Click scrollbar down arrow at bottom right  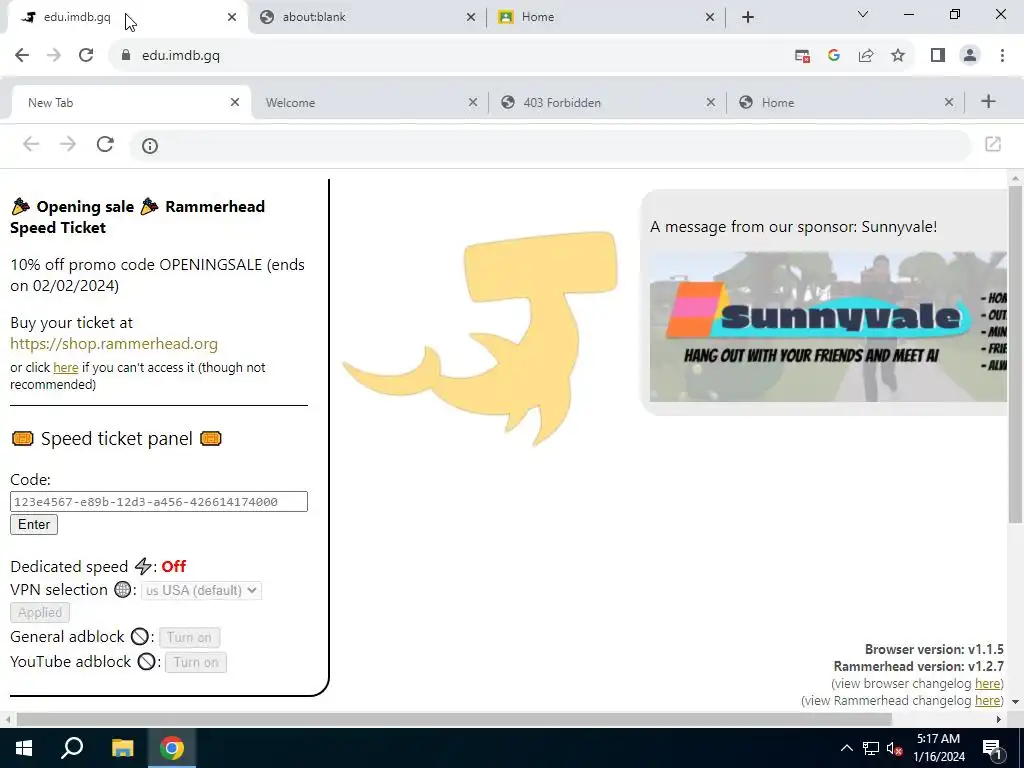[x=1015, y=702]
